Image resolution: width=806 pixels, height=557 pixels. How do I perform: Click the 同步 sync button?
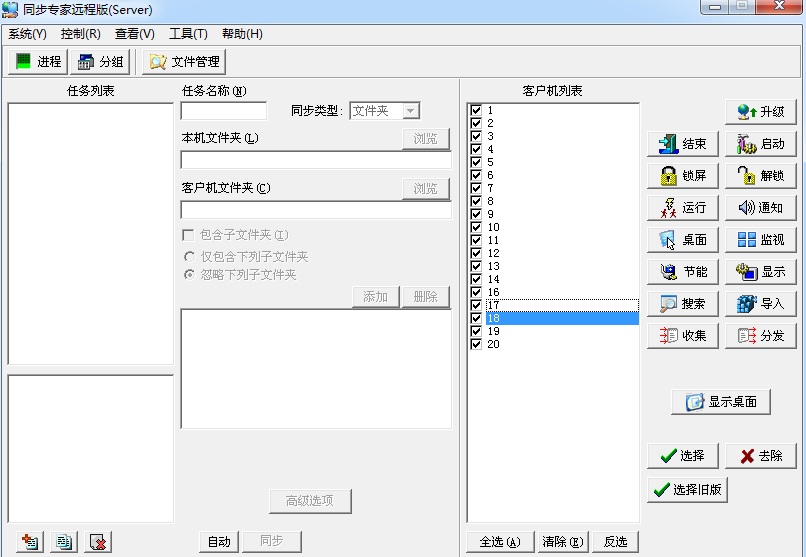coord(271,542)
